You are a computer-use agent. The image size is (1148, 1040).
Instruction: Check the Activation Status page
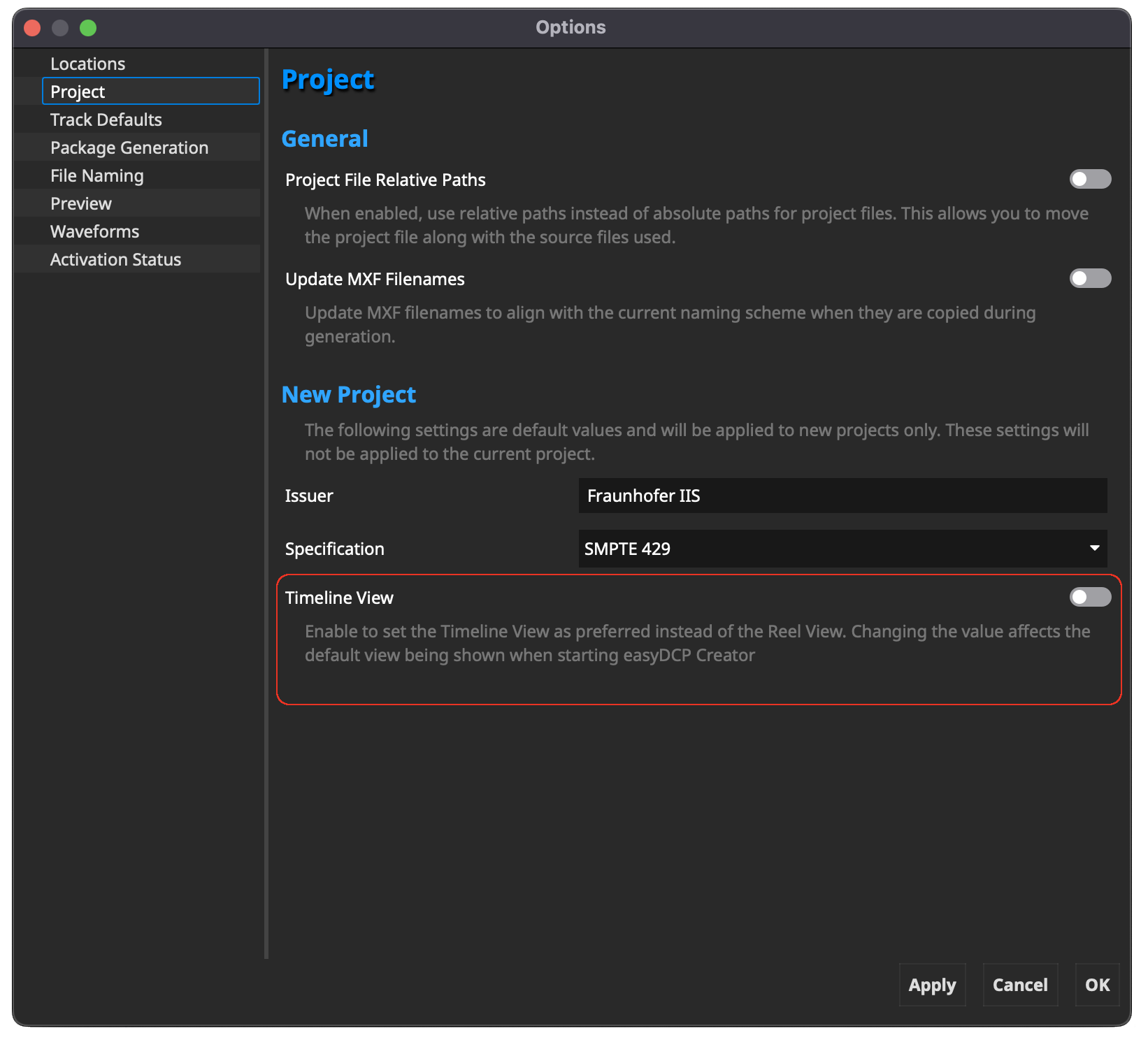[115, 259]
